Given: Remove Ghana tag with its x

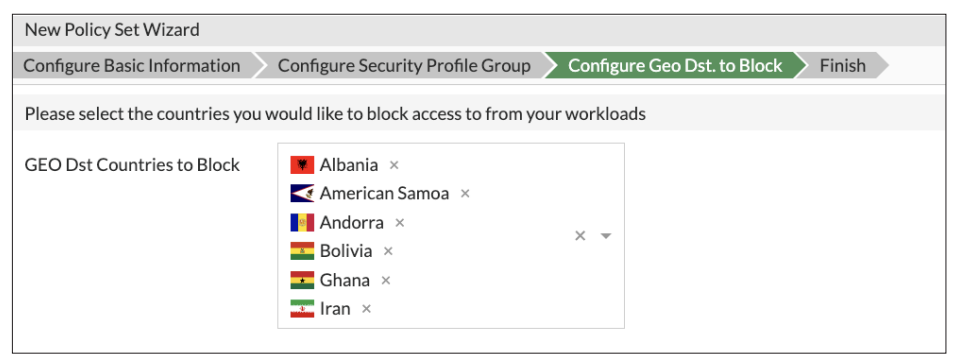Looking at the screenshot, I should 386,280.
